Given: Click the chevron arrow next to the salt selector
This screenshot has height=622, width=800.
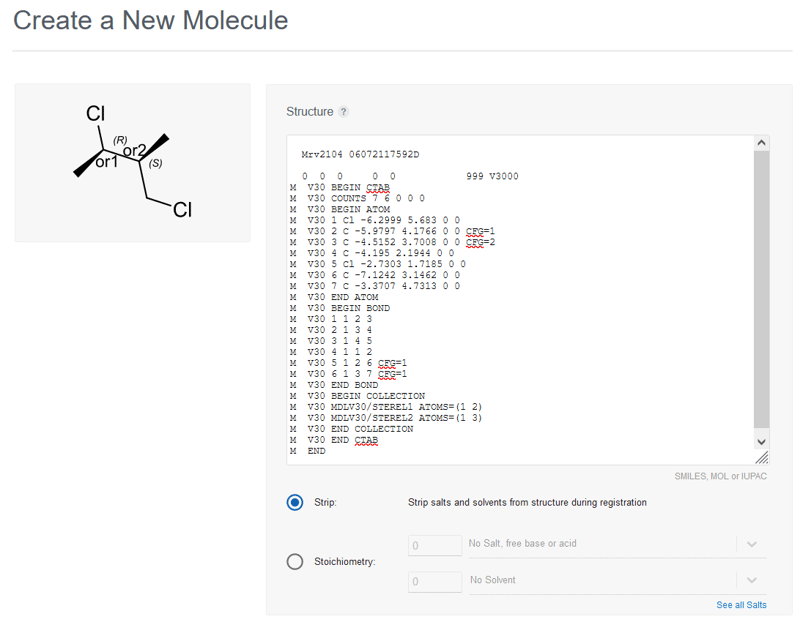Looking at the screenshot, I should pyautogui.click(x=751, y=545).
